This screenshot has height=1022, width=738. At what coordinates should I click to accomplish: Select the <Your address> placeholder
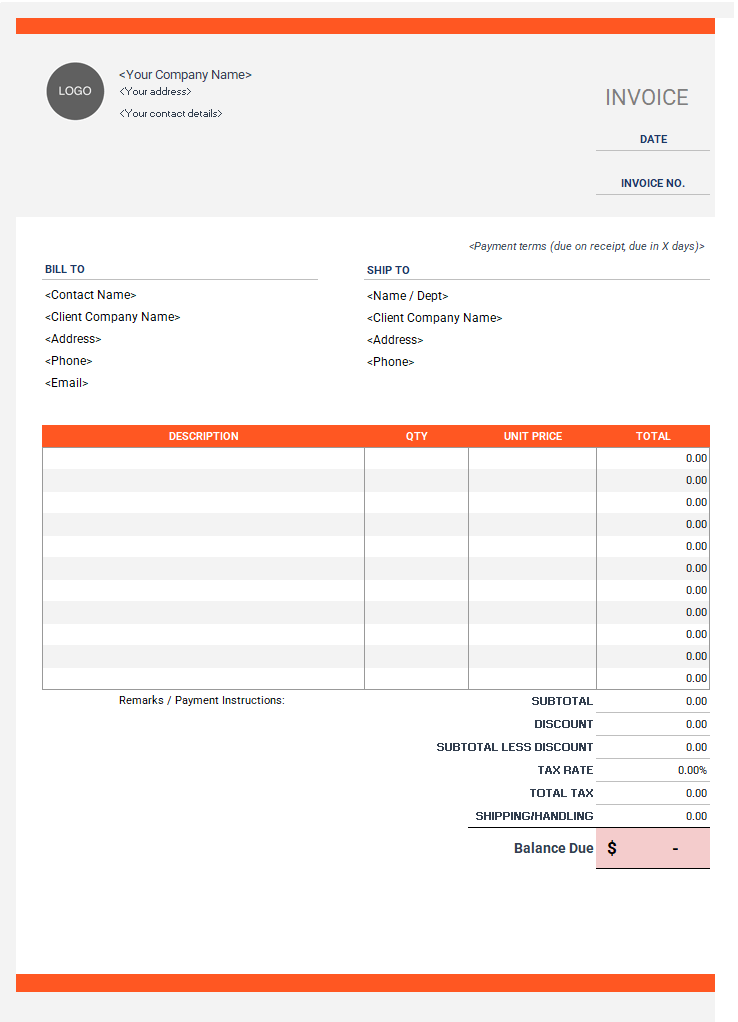[155, 92]
